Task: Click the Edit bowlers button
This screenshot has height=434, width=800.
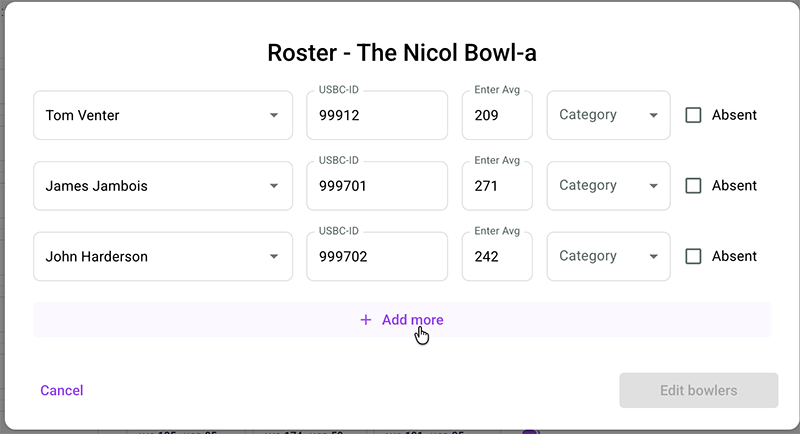Action: click(x=698, y=391)
